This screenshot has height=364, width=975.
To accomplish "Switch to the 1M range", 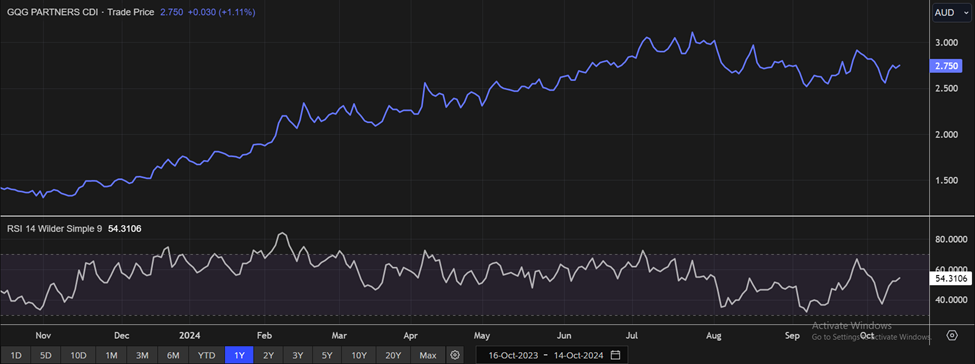I will [x=111, y=355].
